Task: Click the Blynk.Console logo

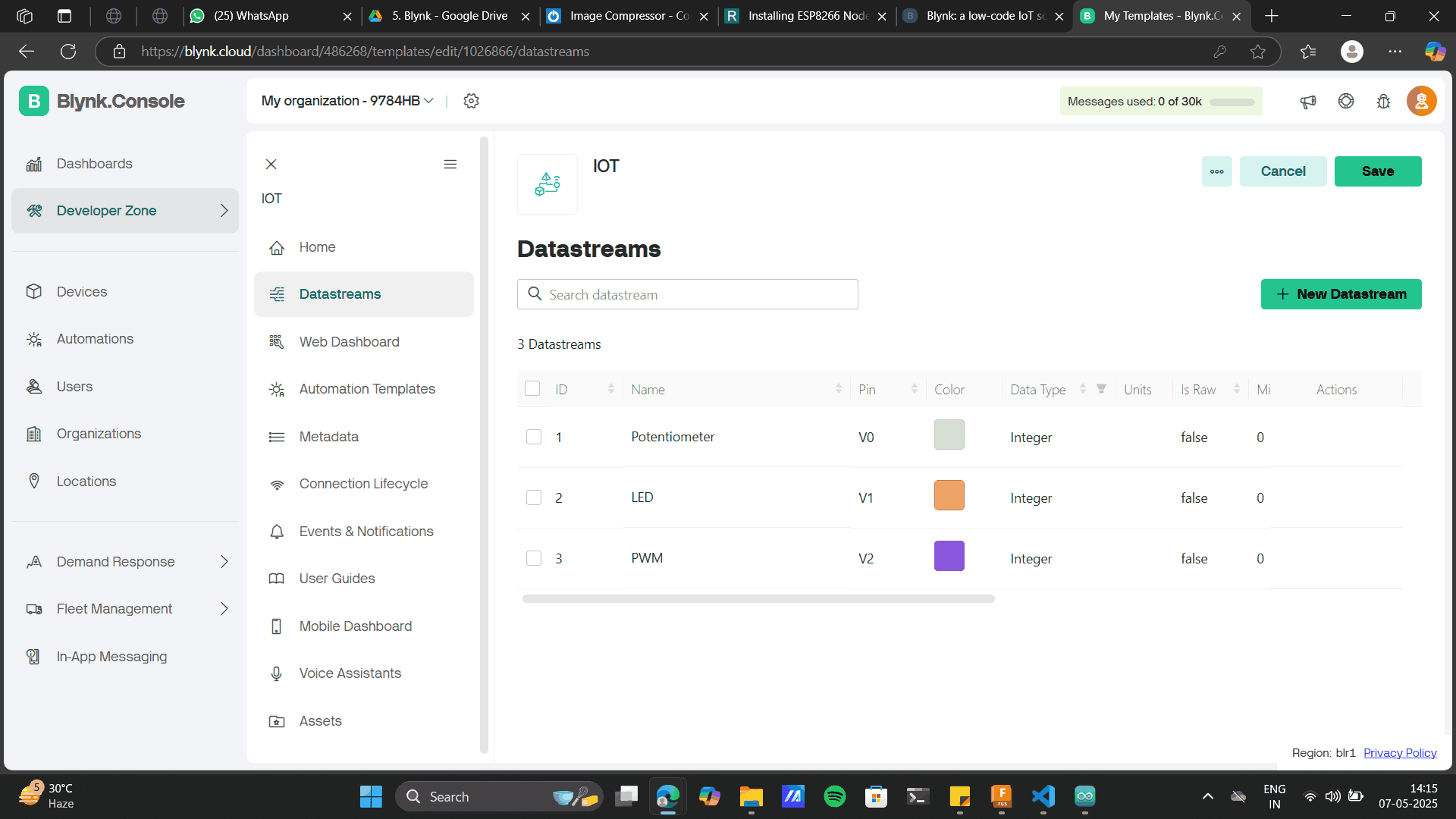Action: point(102,101)
